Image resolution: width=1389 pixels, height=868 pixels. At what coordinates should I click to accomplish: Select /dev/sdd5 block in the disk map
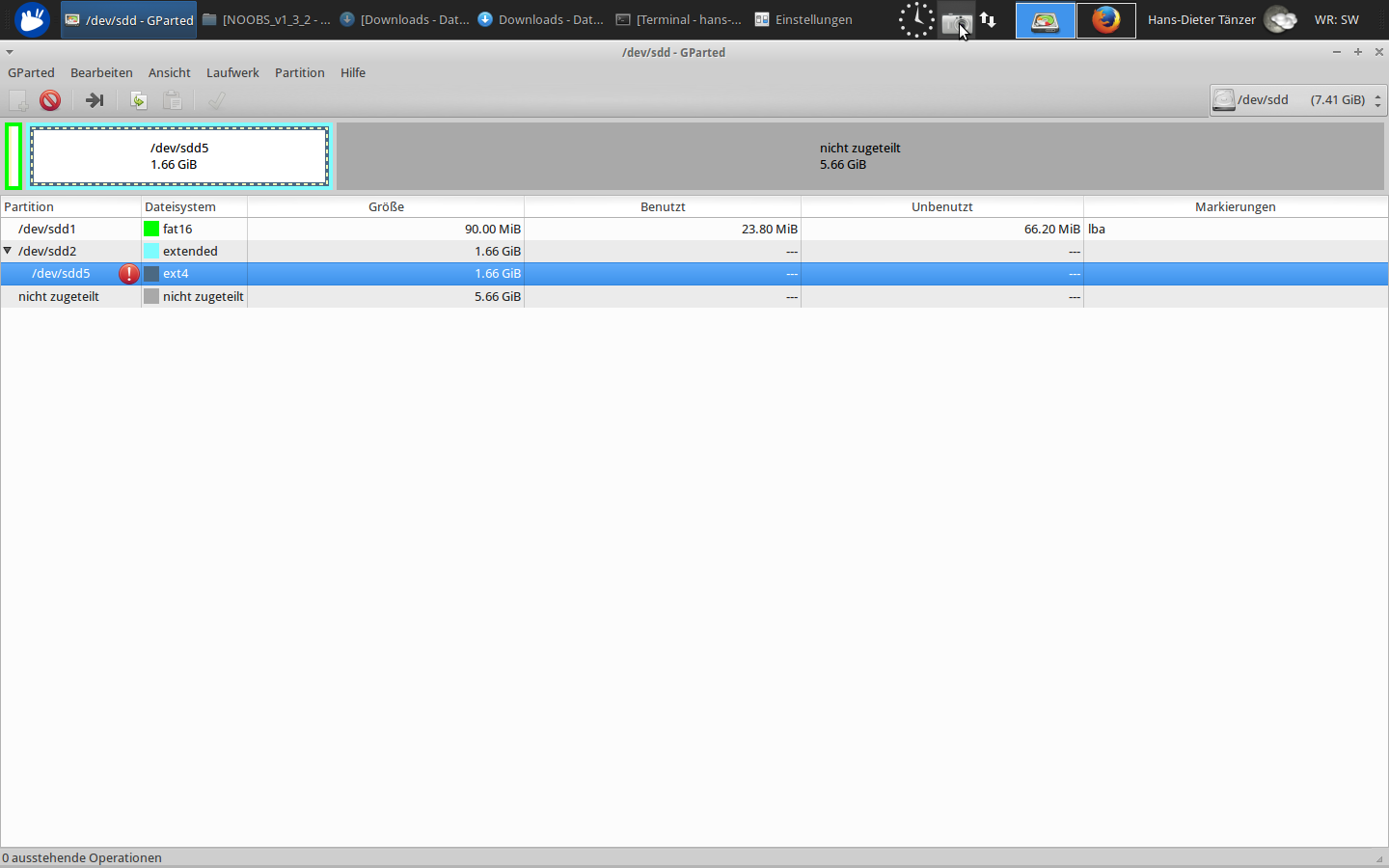point(179,156)
